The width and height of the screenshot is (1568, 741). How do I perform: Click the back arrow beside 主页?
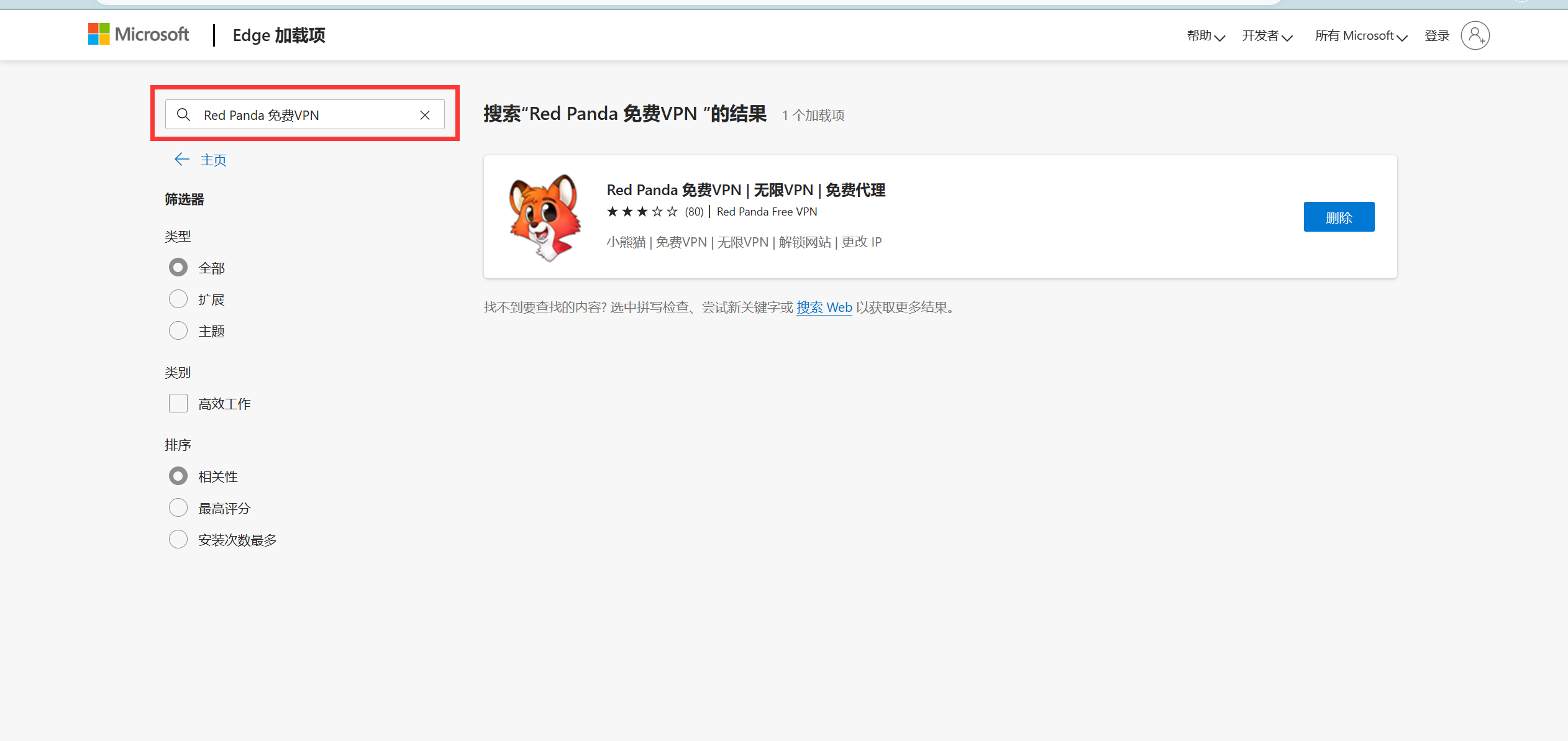click(181, 160)
